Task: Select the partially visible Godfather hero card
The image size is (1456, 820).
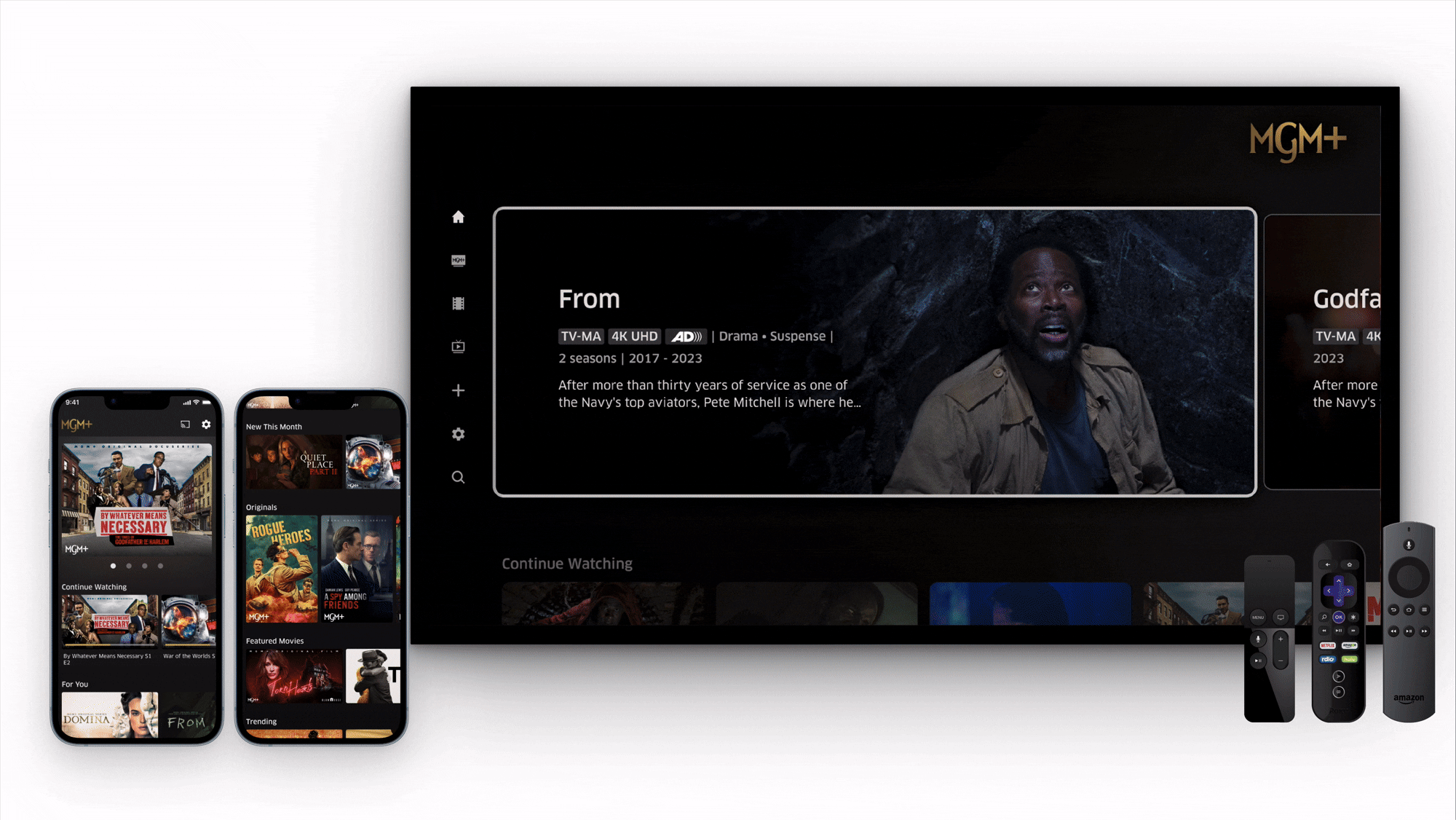Action: pyautogui.click(x=1323, y=352)
